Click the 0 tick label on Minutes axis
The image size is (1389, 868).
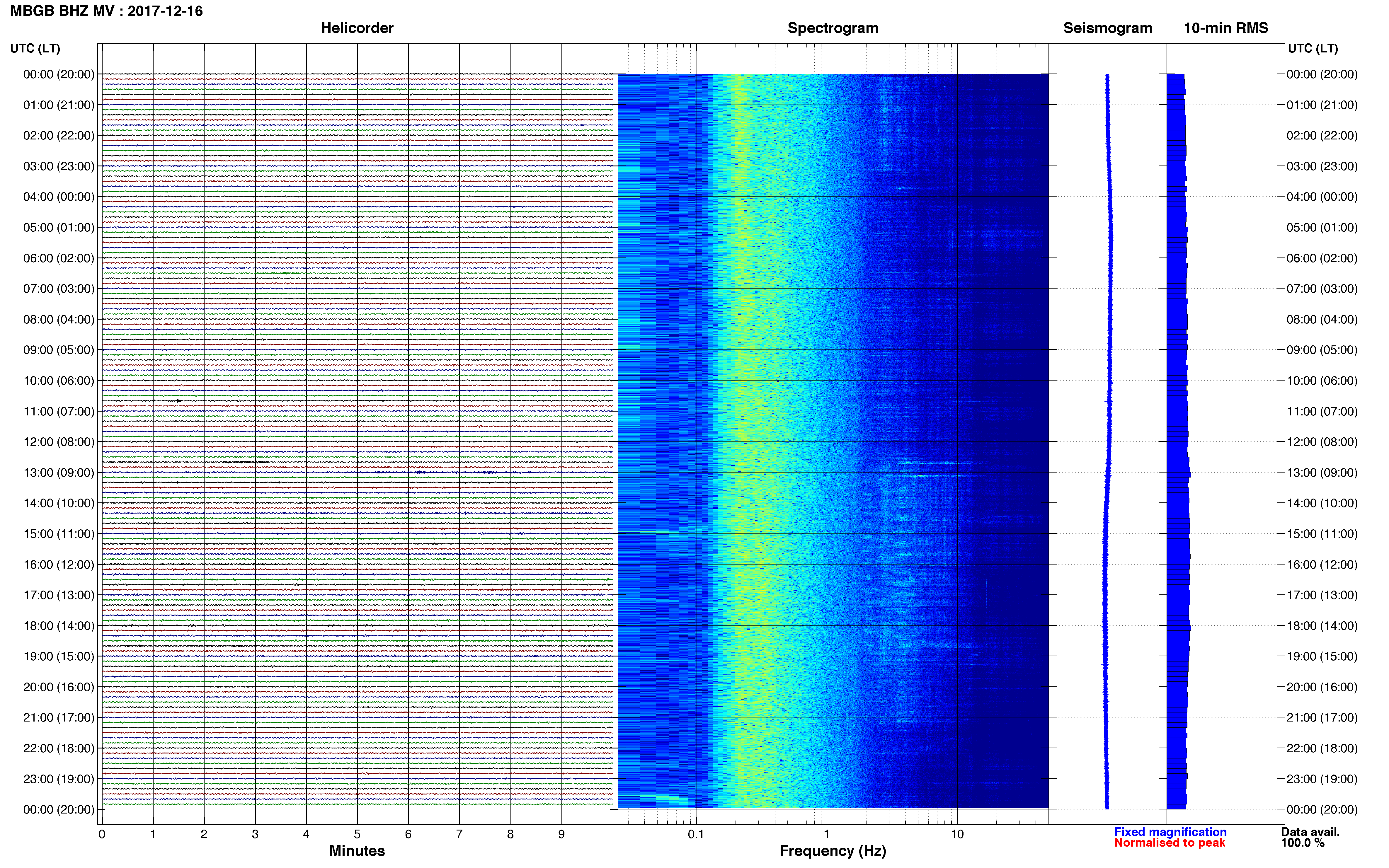point(102,834)
